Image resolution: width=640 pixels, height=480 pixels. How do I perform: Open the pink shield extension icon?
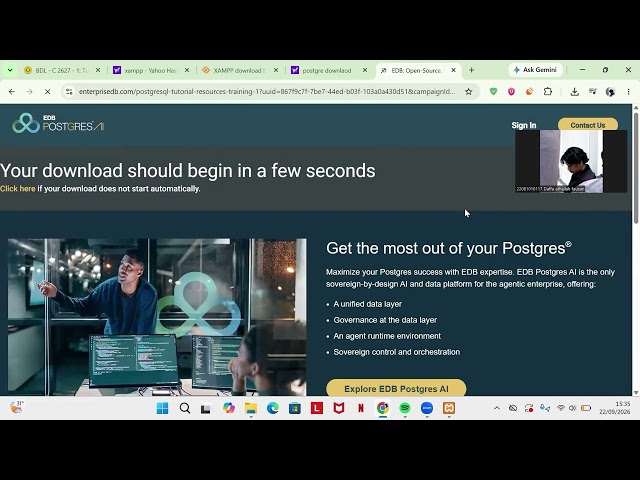(x=511, y=91)
